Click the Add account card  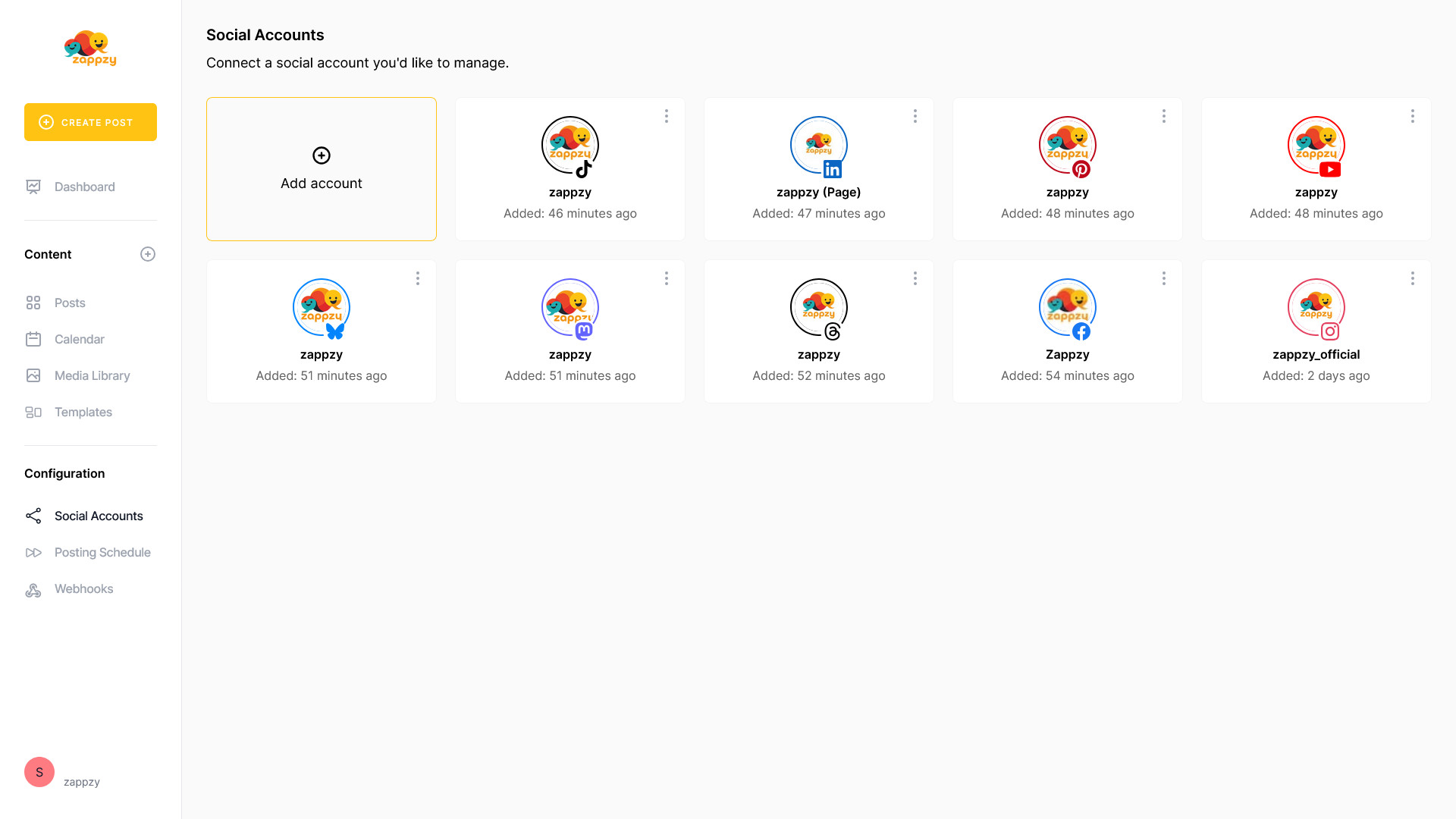[322, 169]
